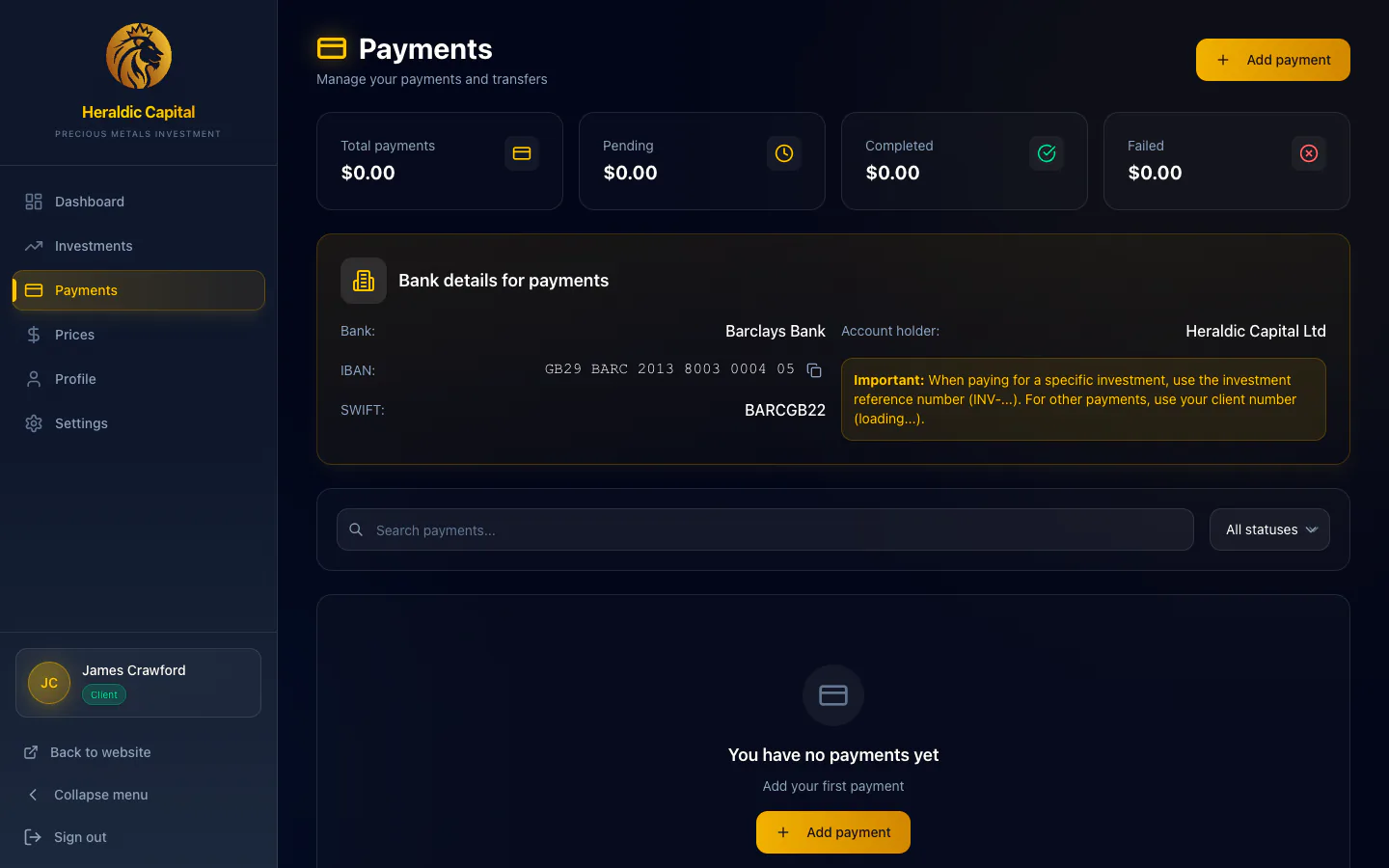This screenshot has width=1389, height=868.
Task: Click the Investments trend icon
Action: 33,246
